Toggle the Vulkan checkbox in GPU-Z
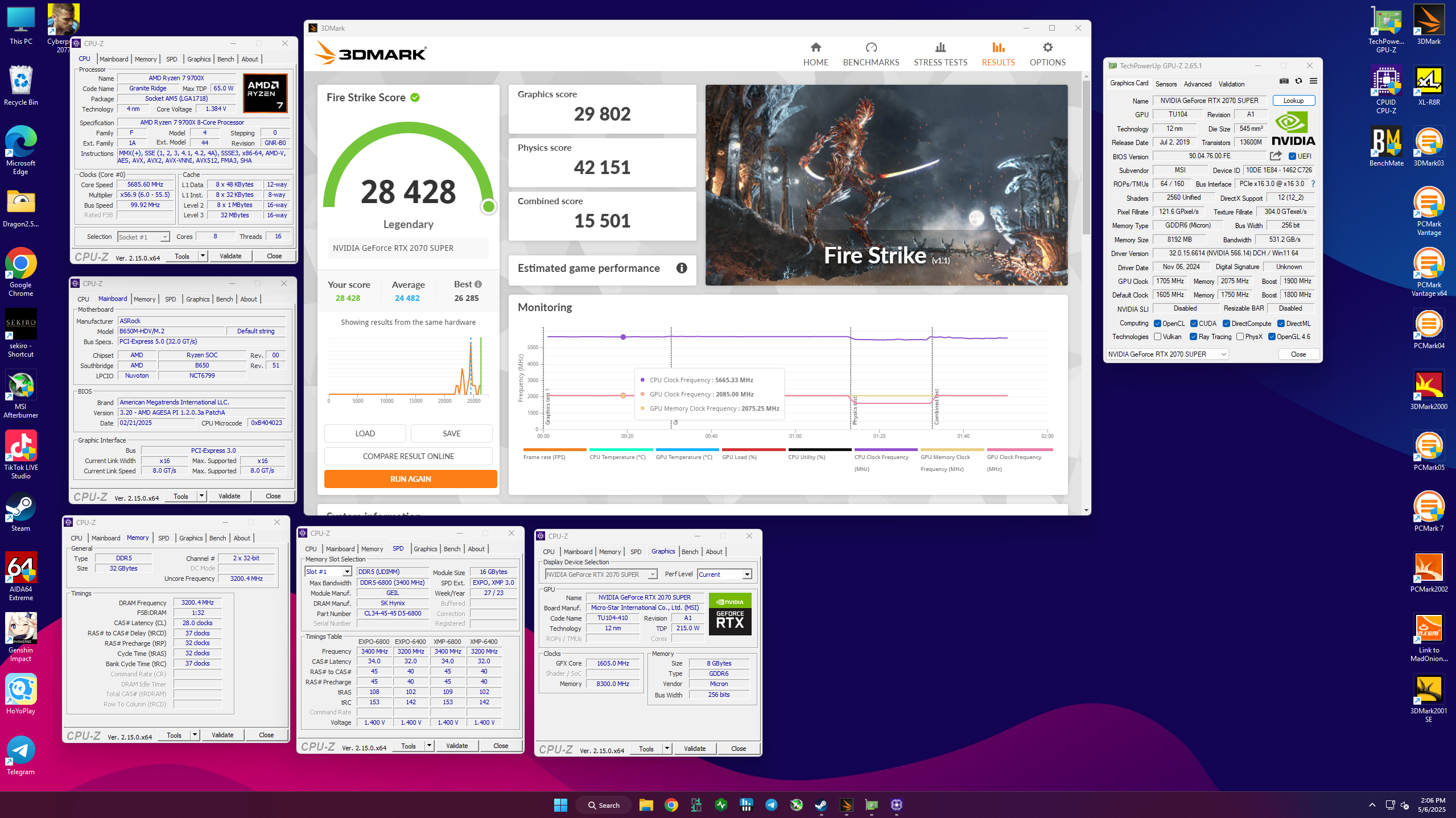 point(1157,337)
